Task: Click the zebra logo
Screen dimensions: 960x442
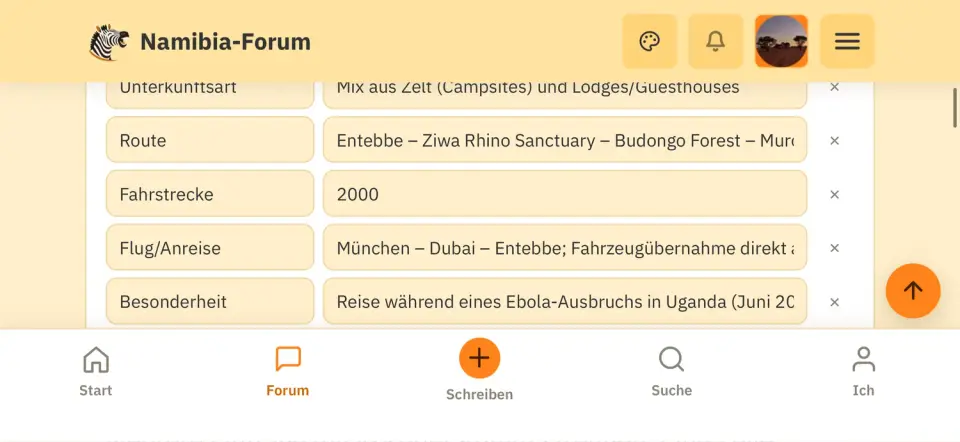Action: click(x=109, y=42)
